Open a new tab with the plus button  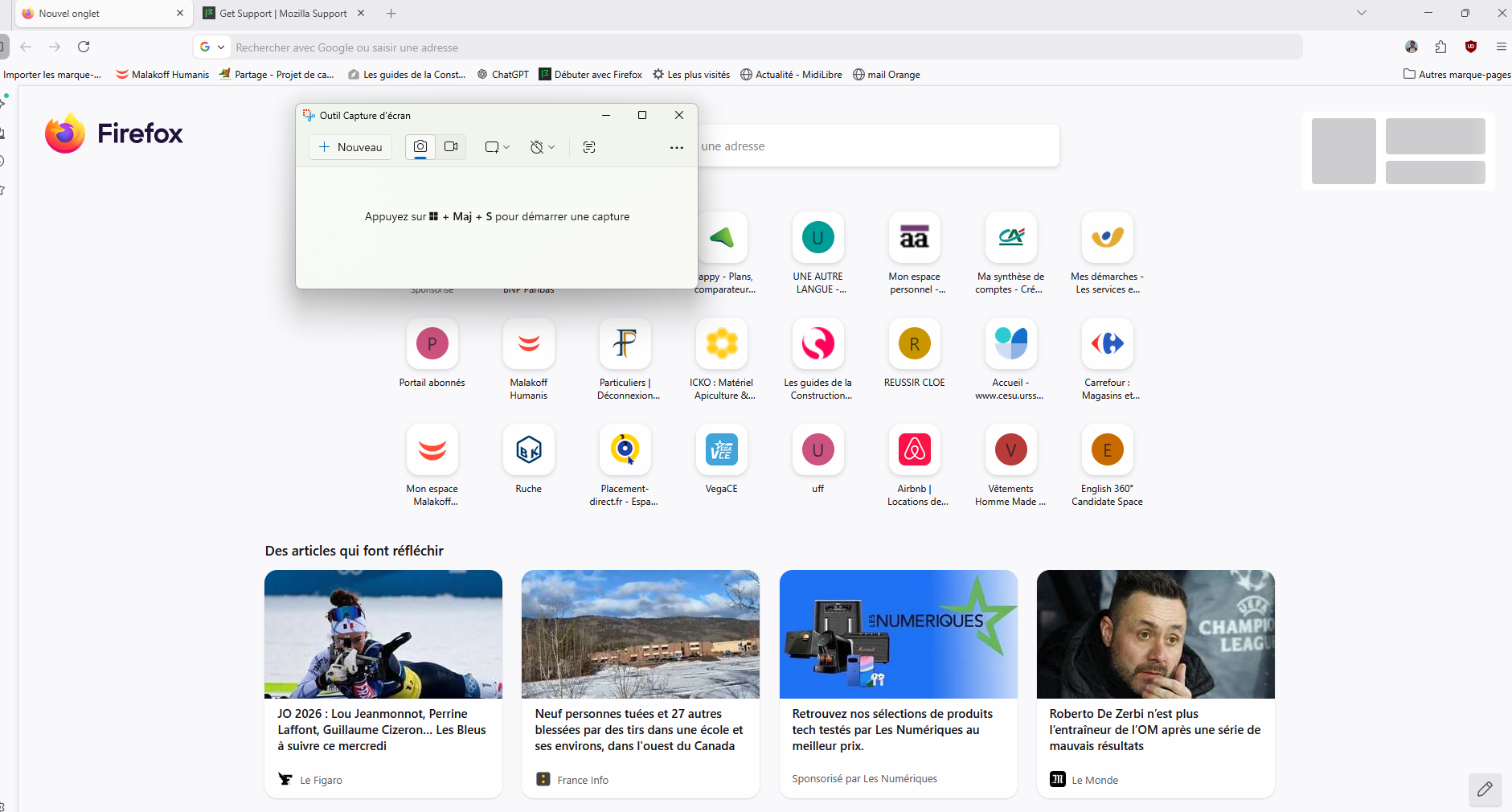click(391, 14)
